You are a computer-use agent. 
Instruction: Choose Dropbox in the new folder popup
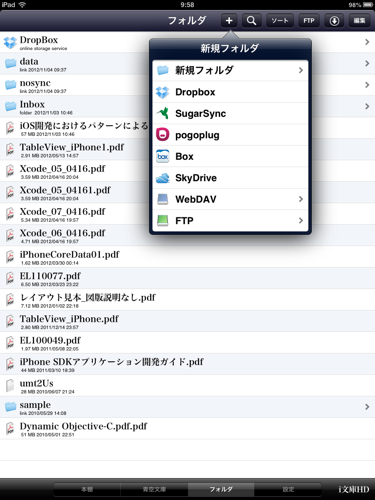(x=230, y=92)
